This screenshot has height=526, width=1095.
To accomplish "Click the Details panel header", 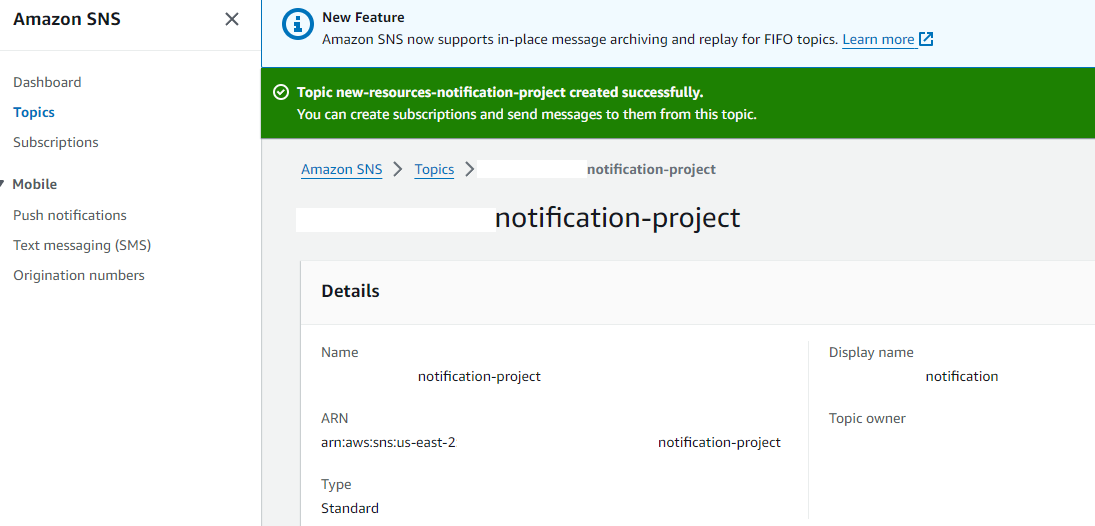I will (350, 291).
